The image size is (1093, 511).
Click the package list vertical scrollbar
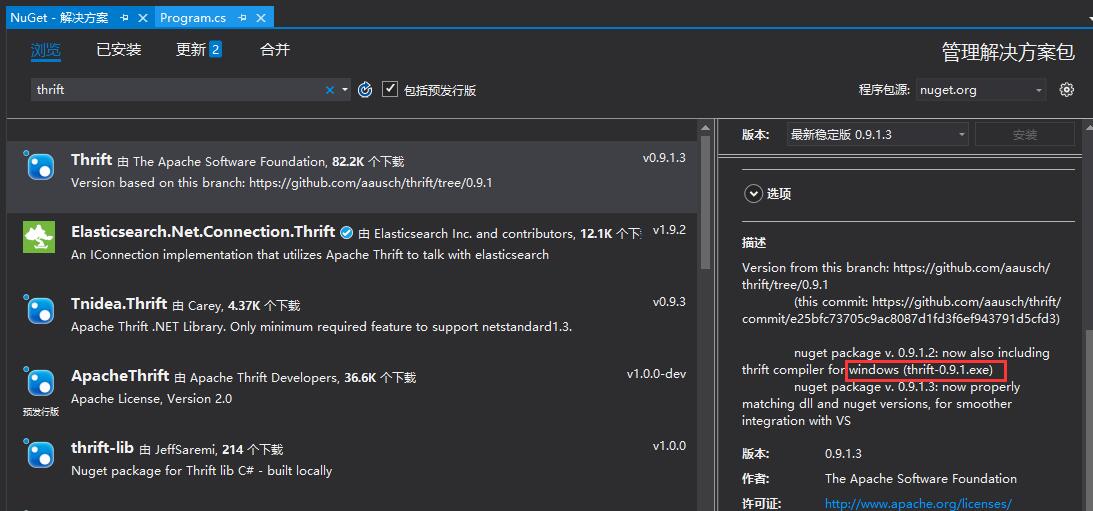point(705,202)
